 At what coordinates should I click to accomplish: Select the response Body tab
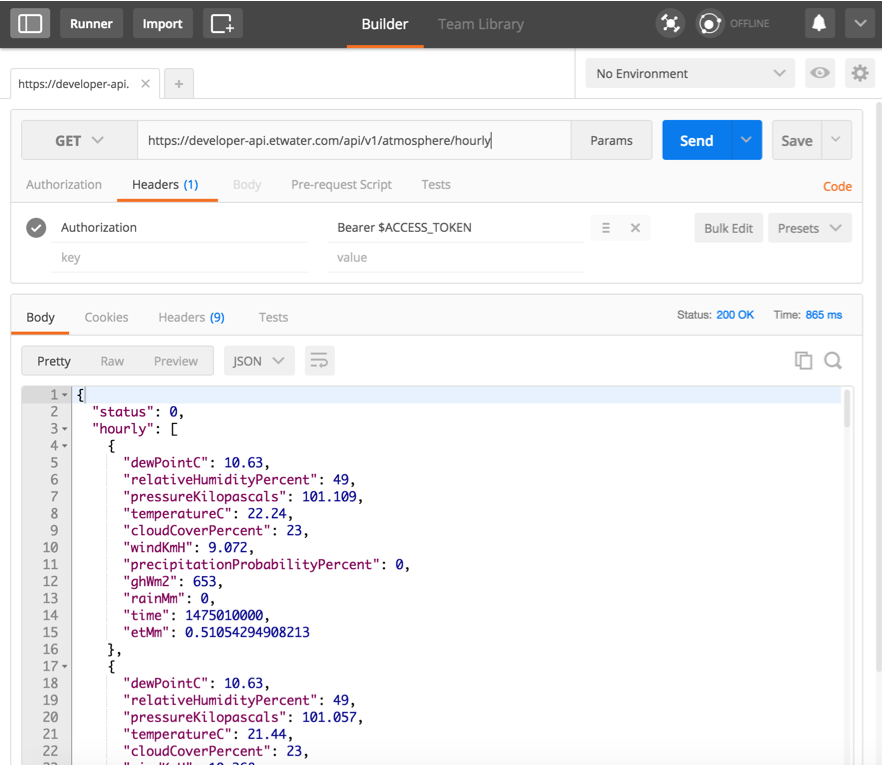(41, 317)
